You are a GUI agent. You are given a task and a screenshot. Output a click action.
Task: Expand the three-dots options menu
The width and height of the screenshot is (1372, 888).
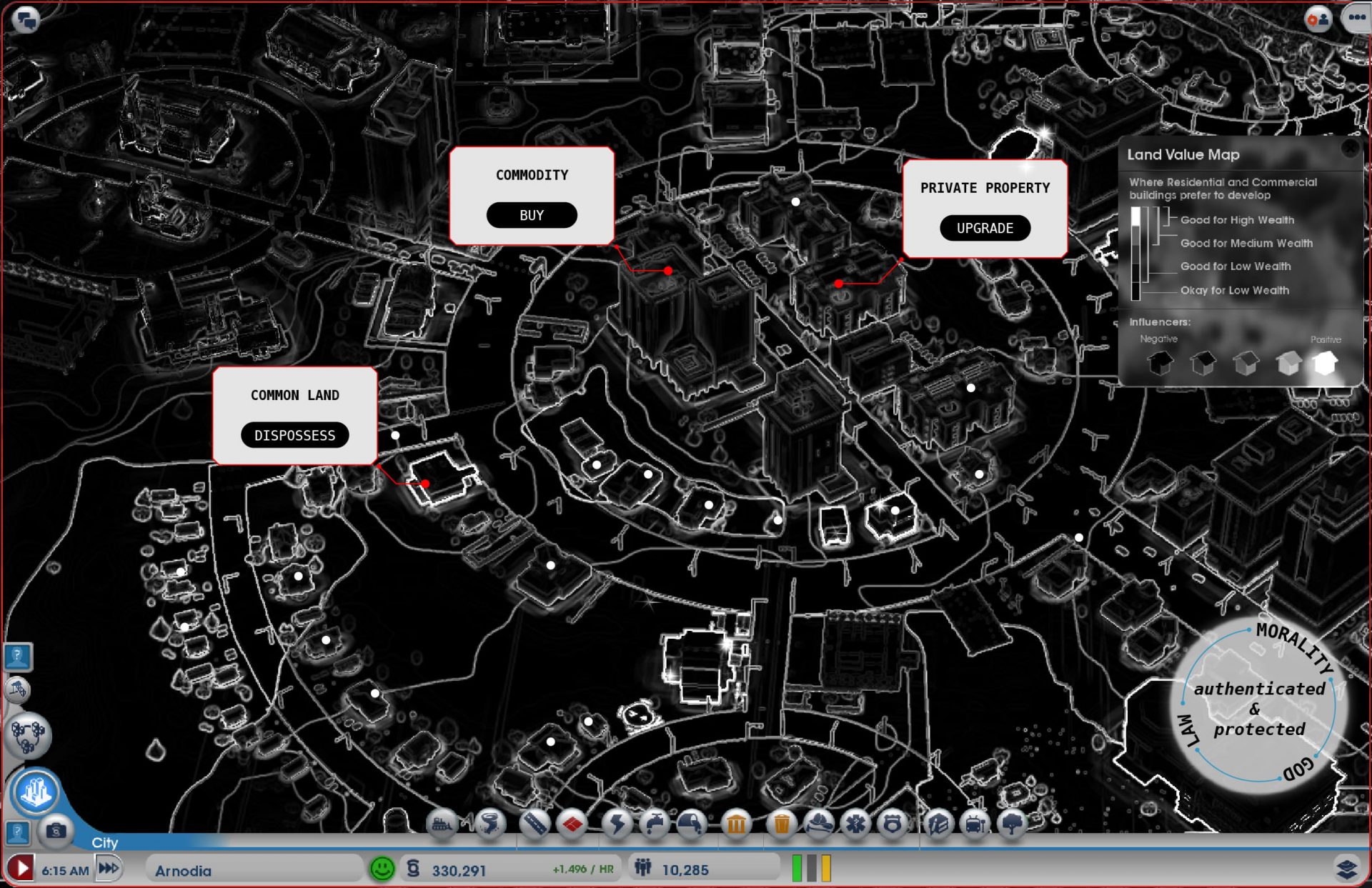click(1356, 18)
